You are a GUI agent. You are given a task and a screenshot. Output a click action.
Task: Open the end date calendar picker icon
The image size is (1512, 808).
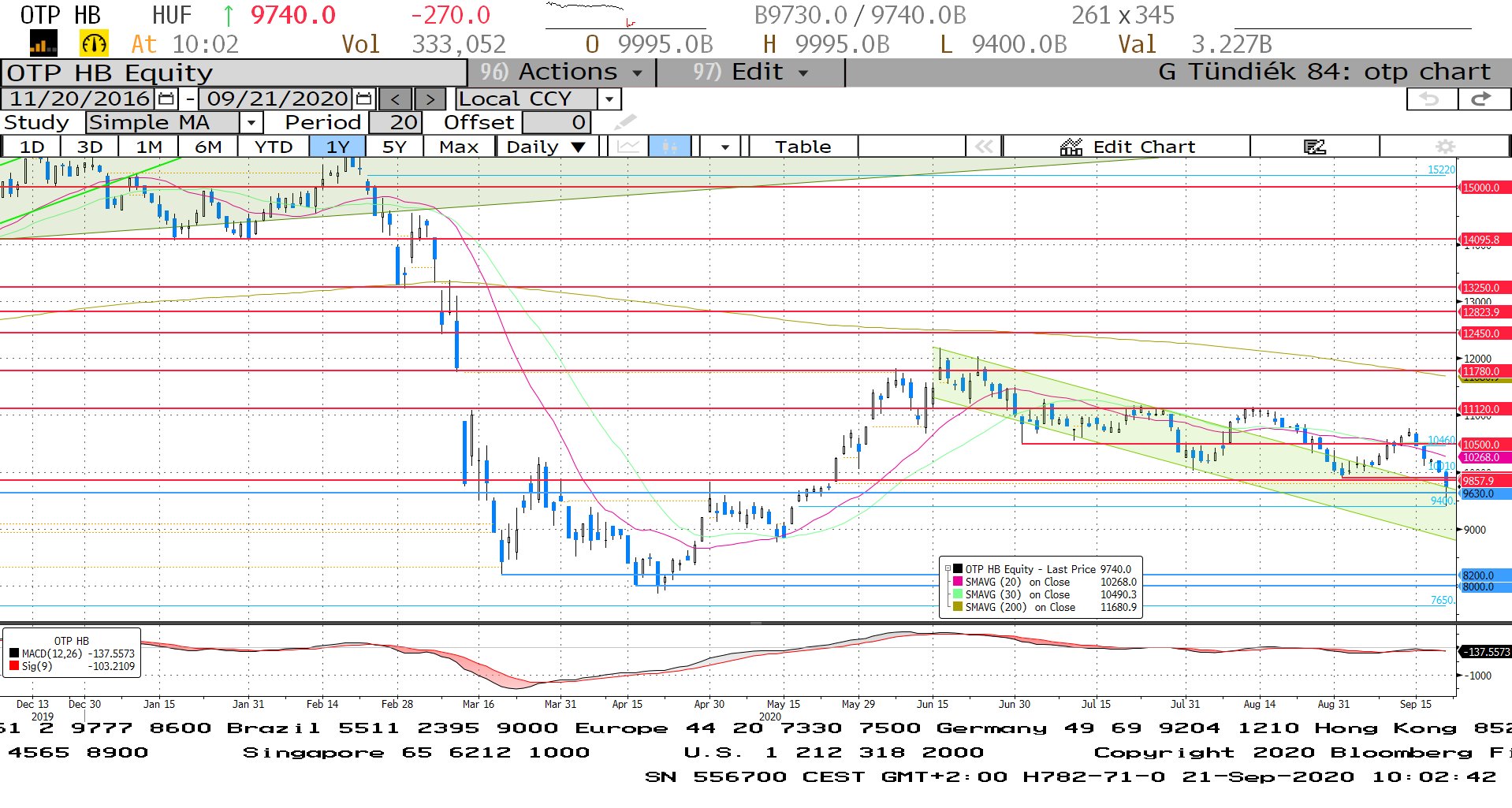pos(363,99)
